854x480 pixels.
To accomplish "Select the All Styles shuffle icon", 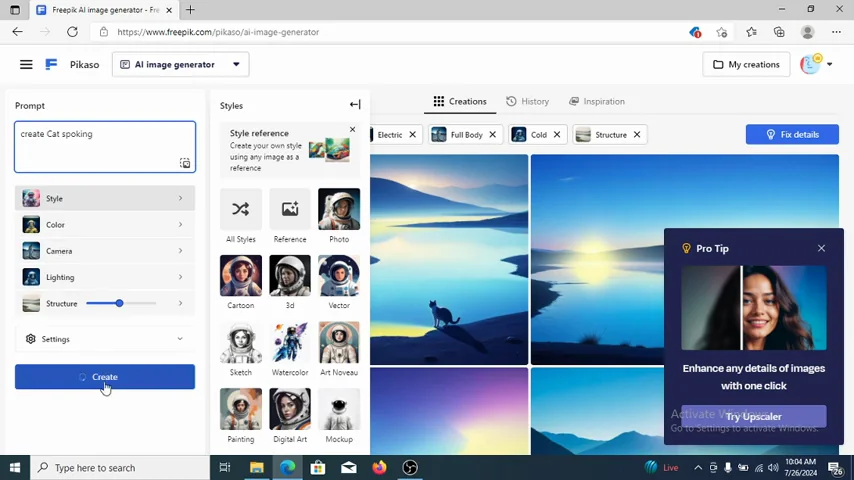I will [241, 209].
